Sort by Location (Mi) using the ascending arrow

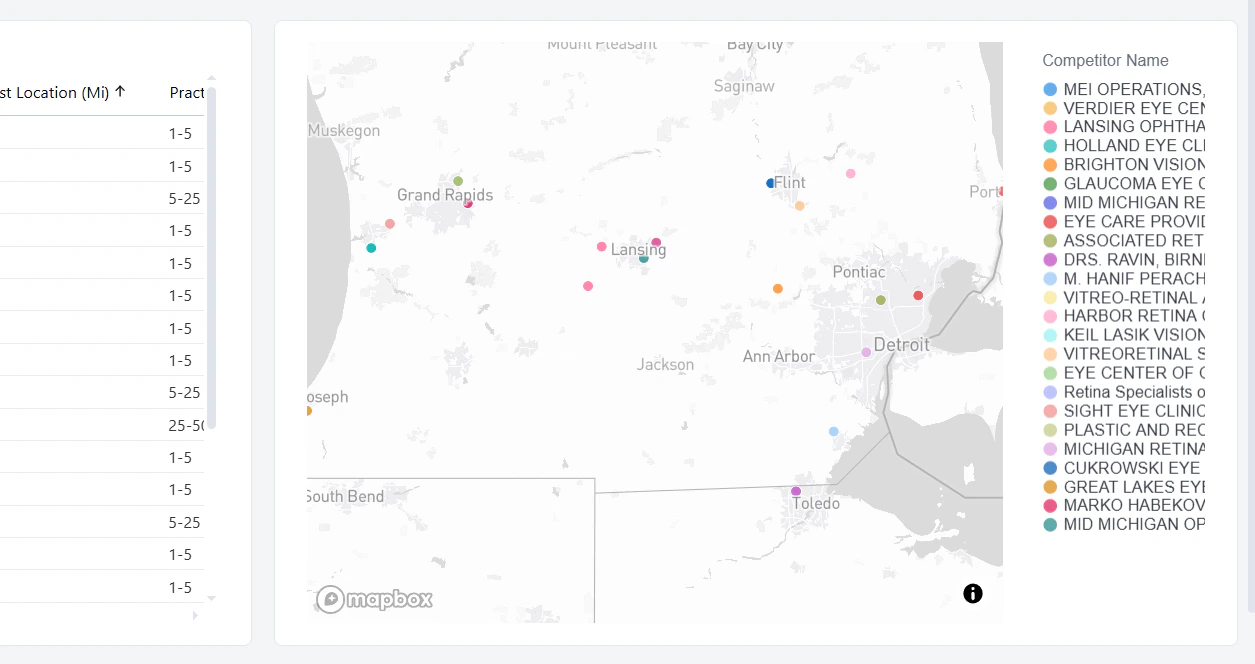[x=120, y=92]
